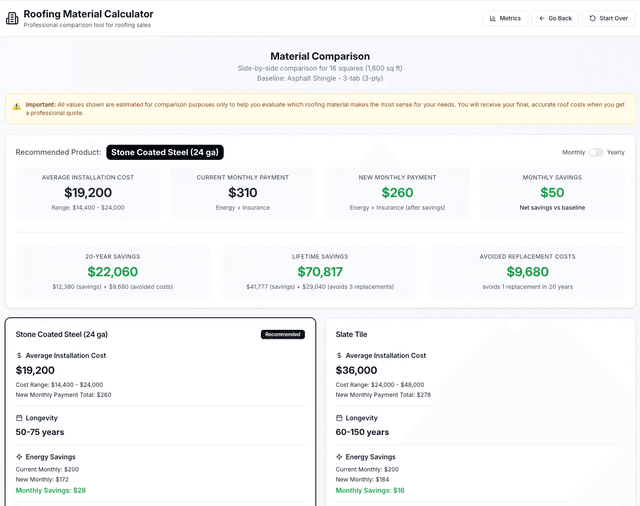This screenshot has height=506, width=640.
Task: Click the 20-Year Savings summary card
Action: click(x=112, y=272)
